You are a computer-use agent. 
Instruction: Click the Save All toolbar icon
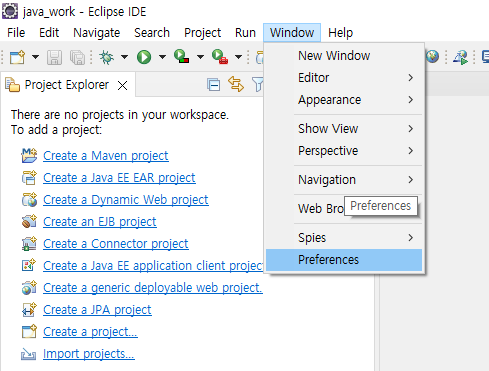tap(77, 57)
